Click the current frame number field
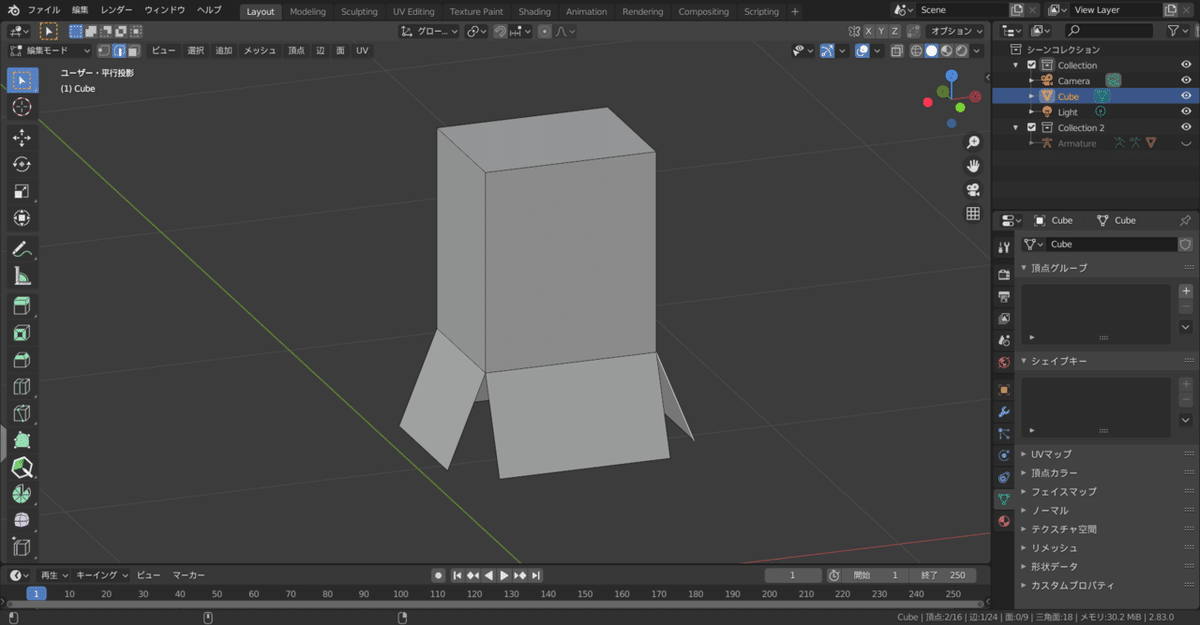1200x625 pixels. pos(792,575)
